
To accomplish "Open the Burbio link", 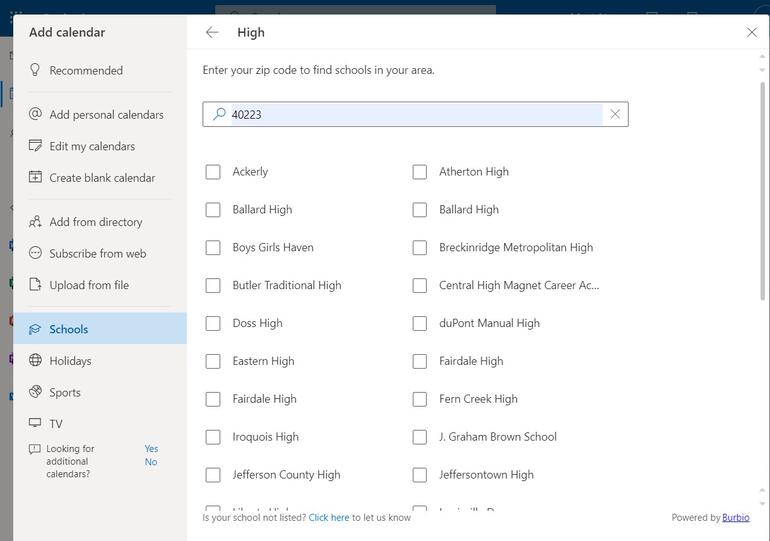I will click(736, 518).
